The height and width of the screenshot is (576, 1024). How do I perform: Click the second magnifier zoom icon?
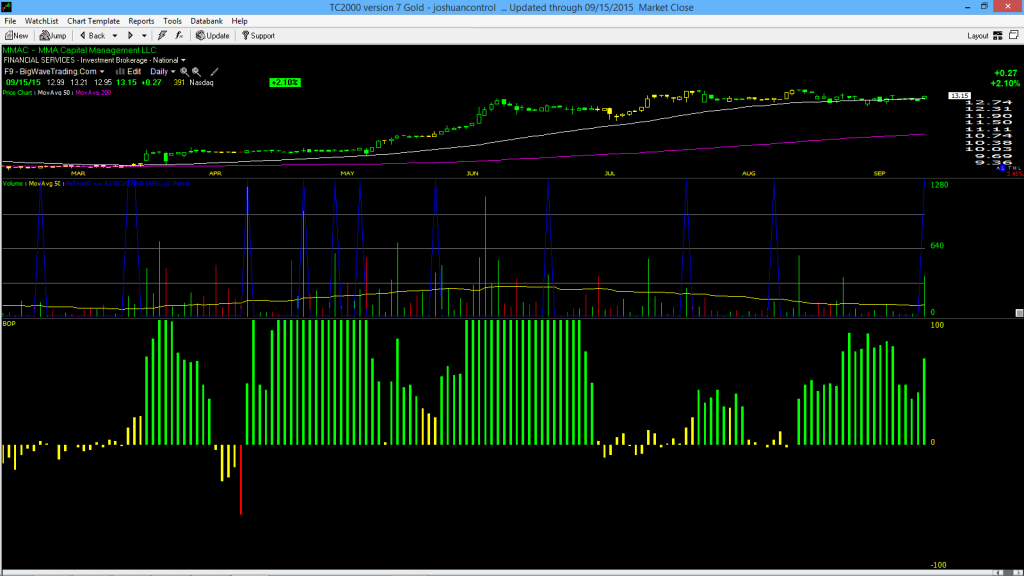click(x=196, y=72)
